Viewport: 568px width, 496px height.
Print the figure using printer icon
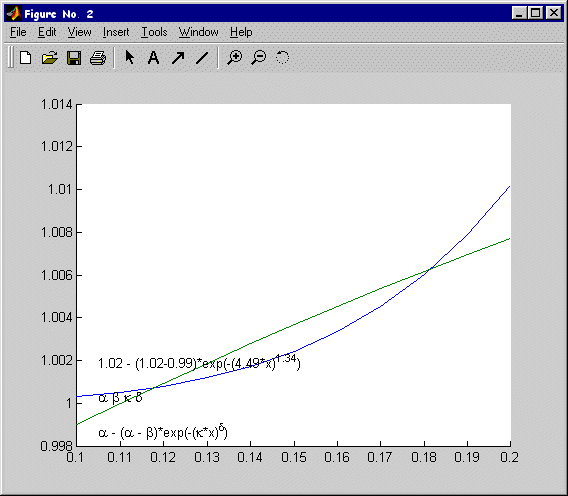pos(98,58)
